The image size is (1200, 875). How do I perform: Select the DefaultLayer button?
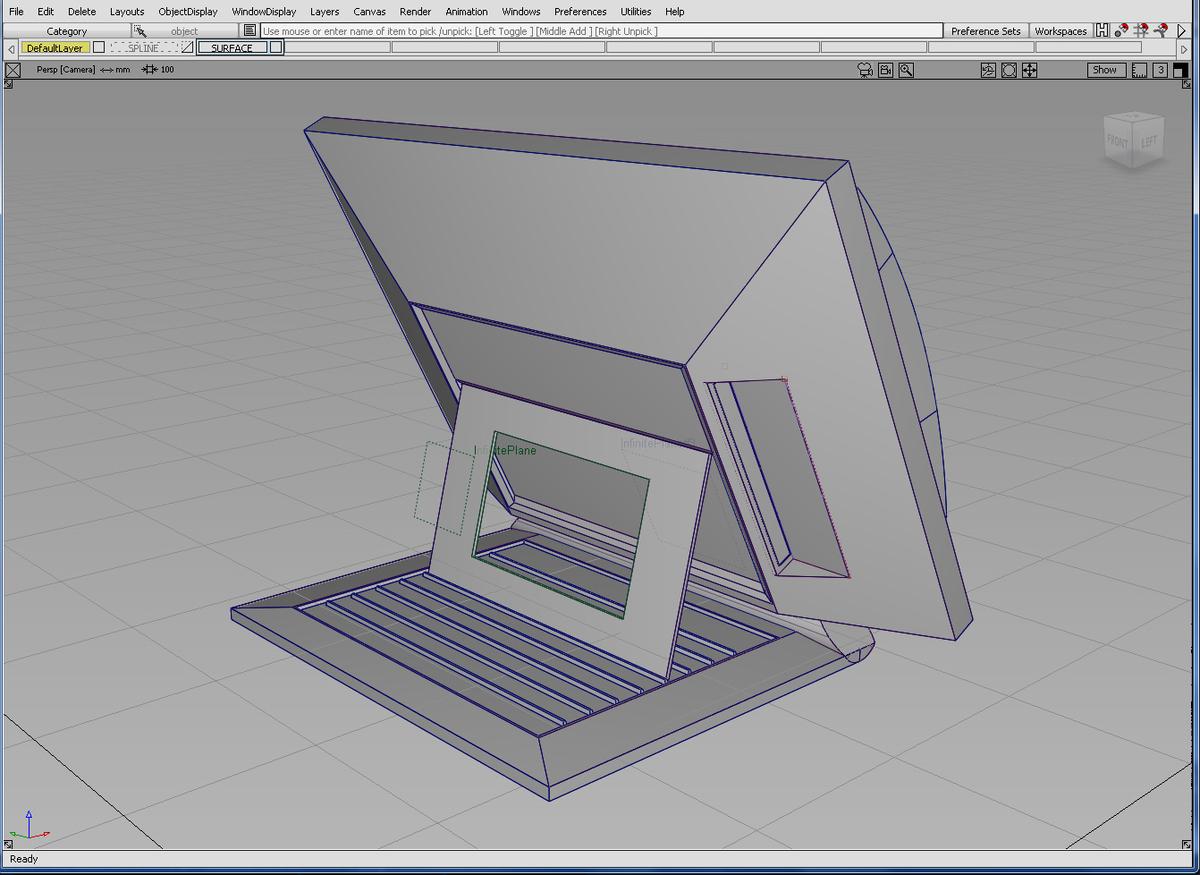pos(55,47)
